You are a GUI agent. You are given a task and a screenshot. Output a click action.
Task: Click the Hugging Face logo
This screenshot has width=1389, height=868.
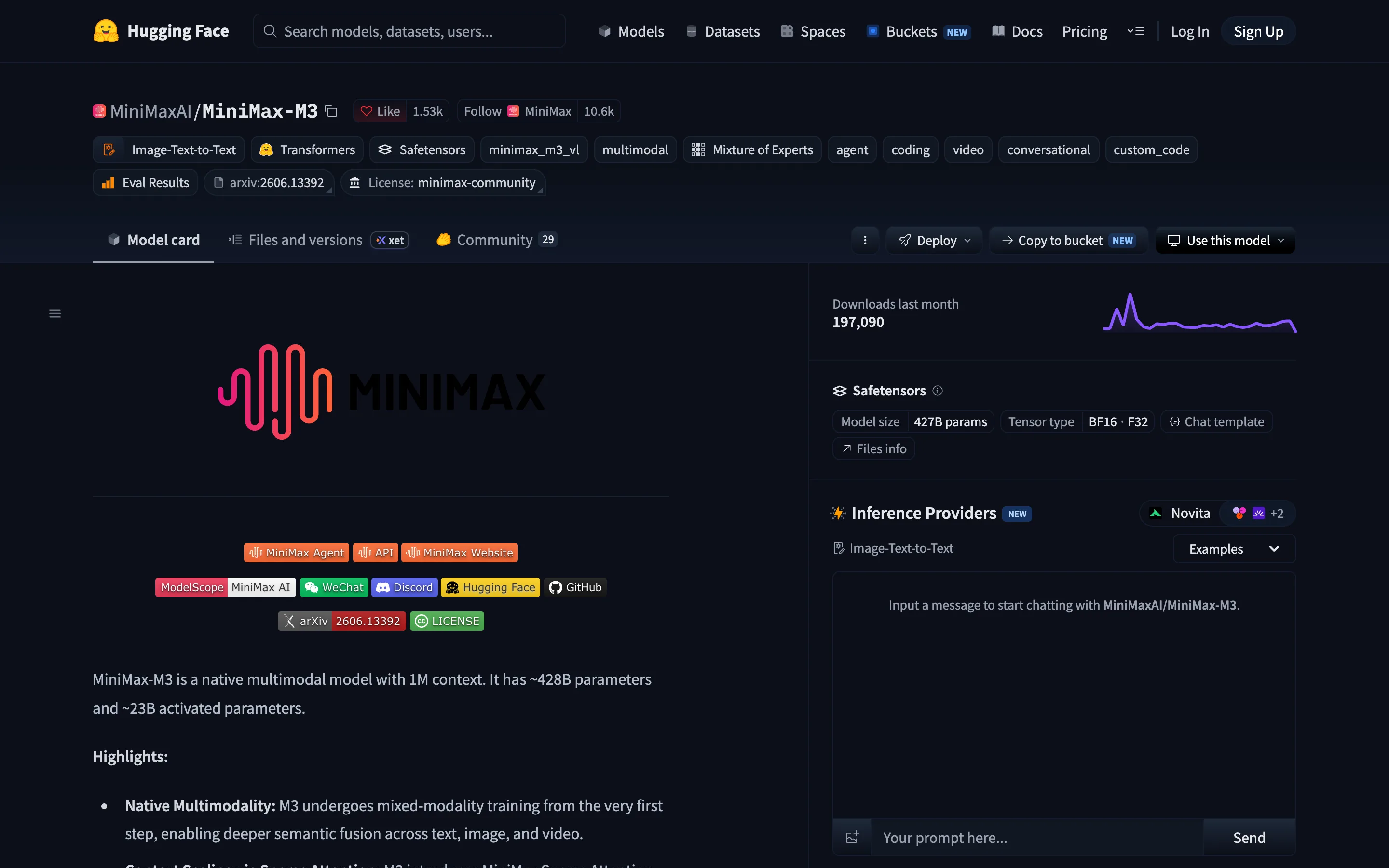point(161,31)
